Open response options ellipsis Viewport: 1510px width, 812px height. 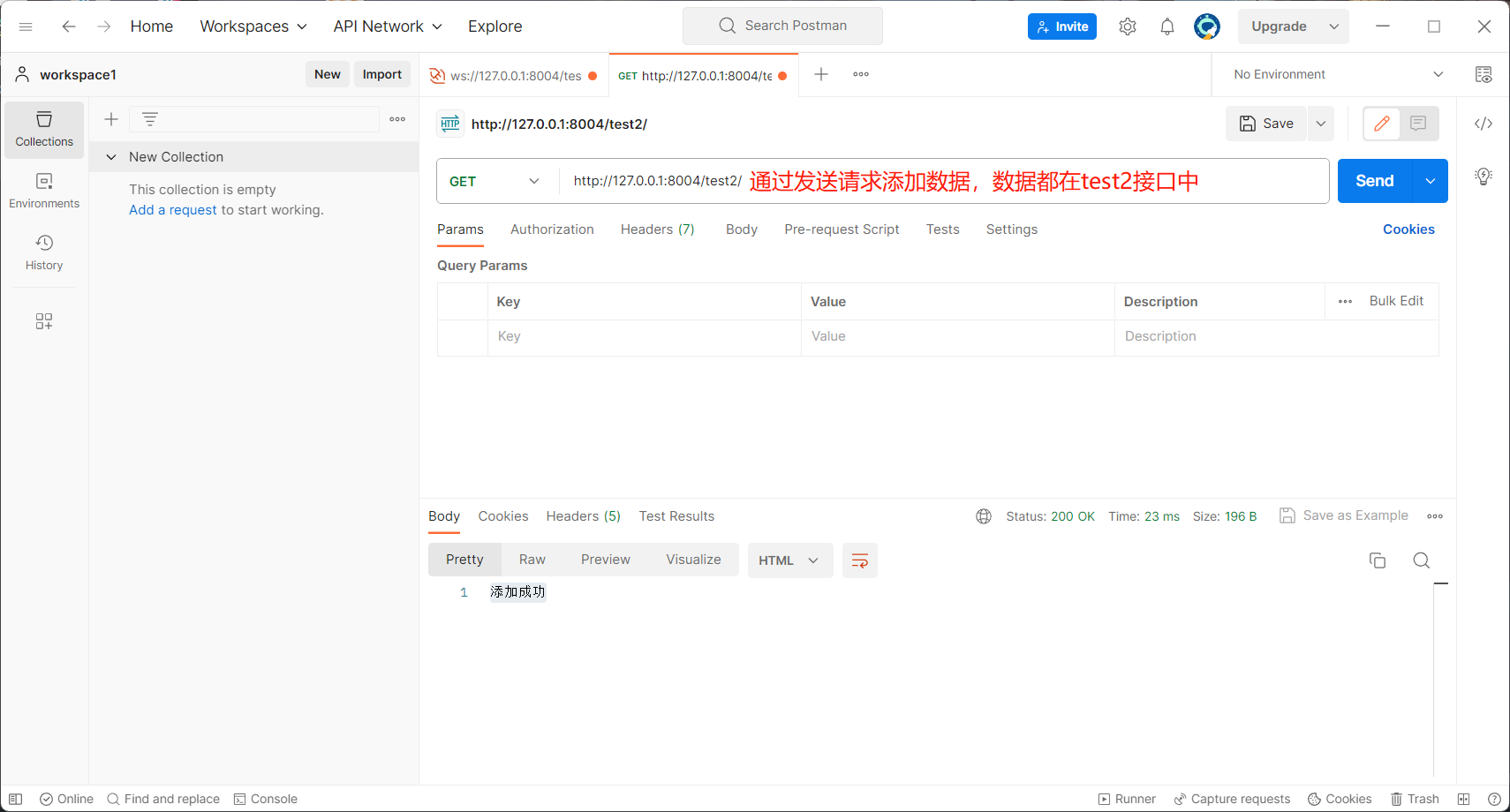1435,516
